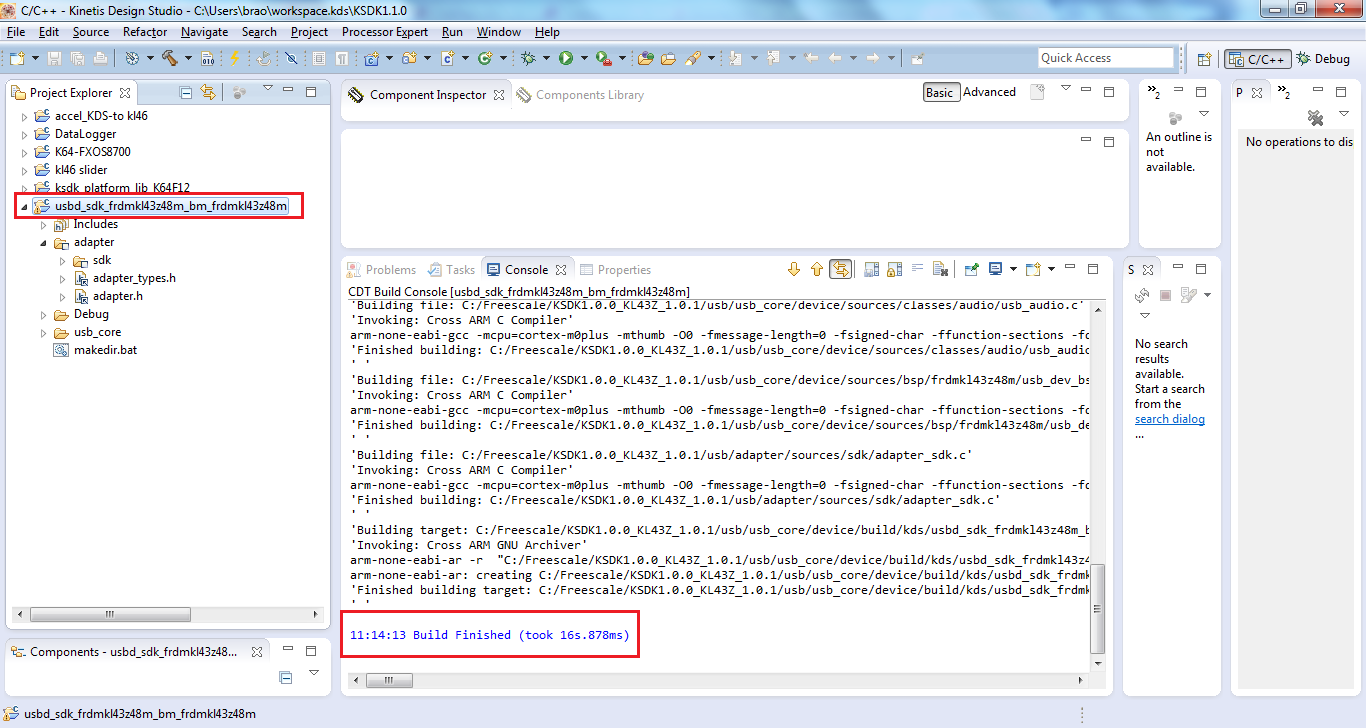Screen dimensions: 1366x728
Task: Click the console vertical scrollbar thumb
Action: (x=1098, y=608)
